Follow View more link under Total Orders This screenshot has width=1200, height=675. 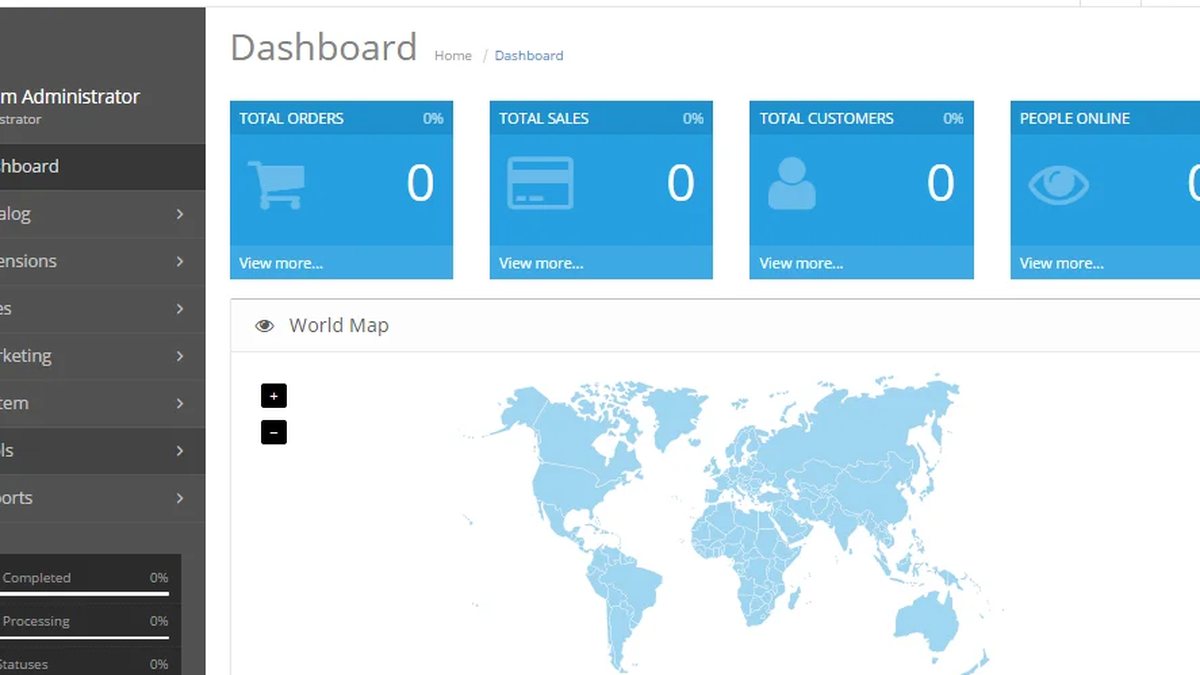(281, 263)
